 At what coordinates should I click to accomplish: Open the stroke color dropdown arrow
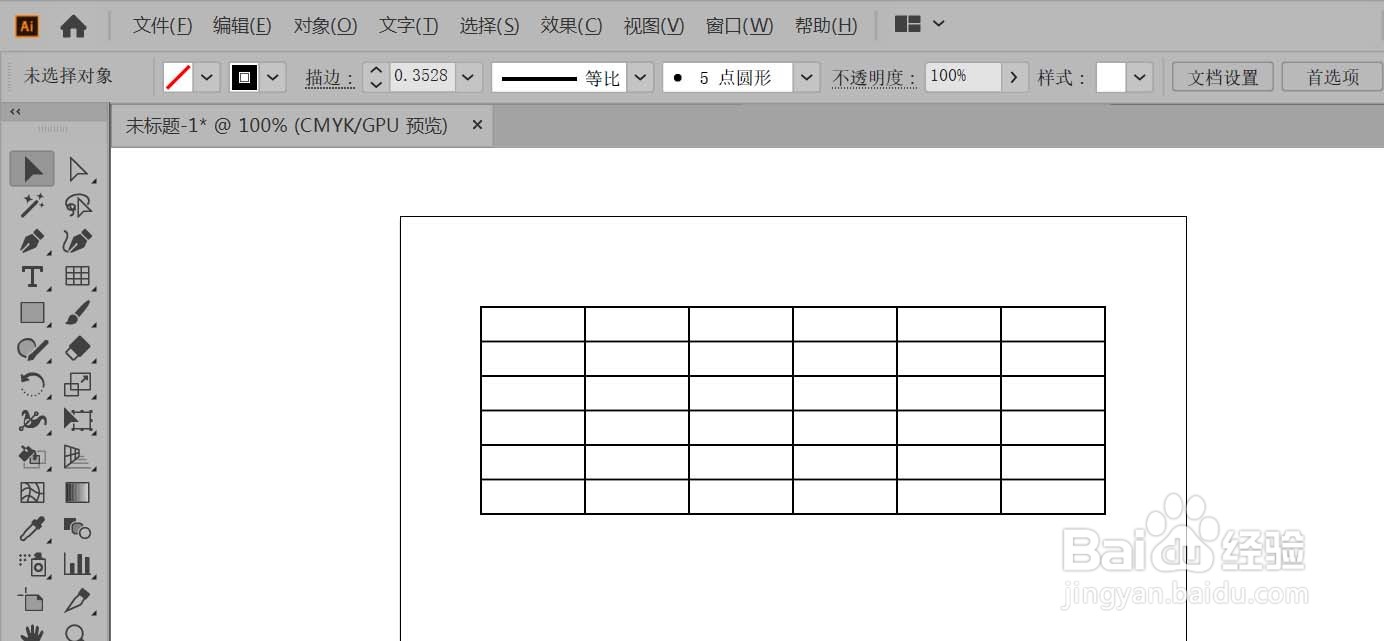(273, 77)
